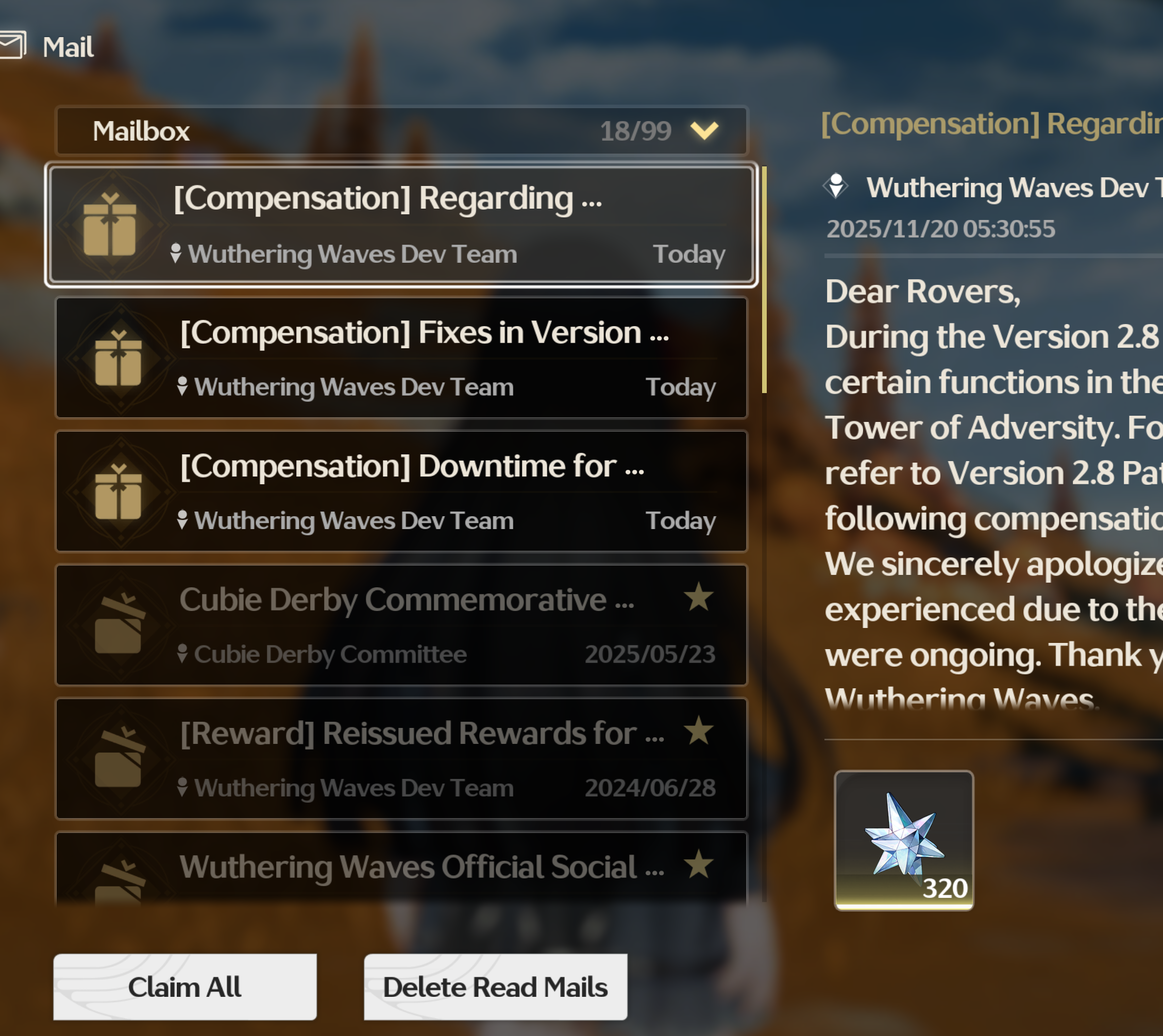Click the sender emblem beside Wuthering Waves Dev

click(x=836, y=186)
